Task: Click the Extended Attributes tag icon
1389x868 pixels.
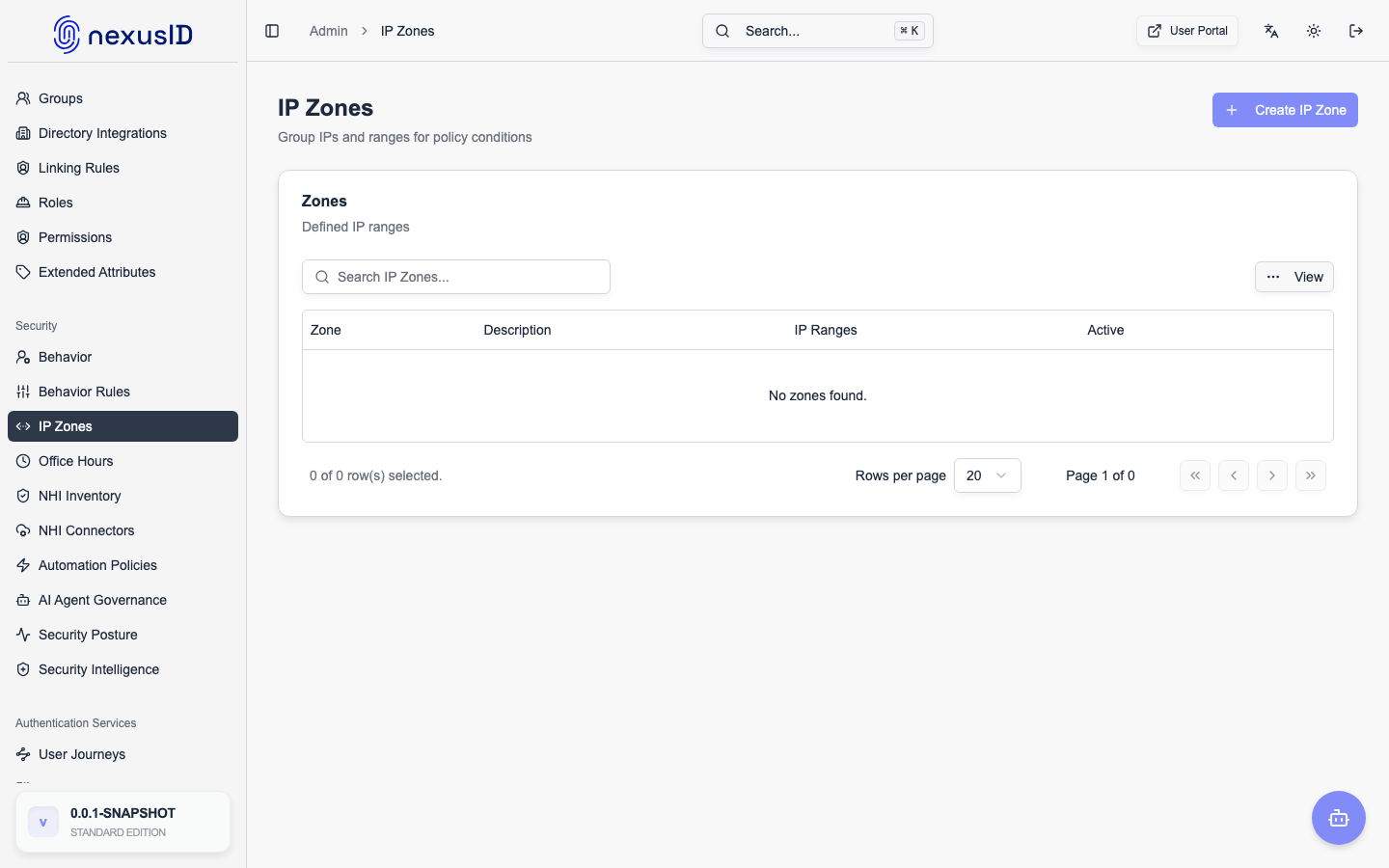Action: [23, 272]
